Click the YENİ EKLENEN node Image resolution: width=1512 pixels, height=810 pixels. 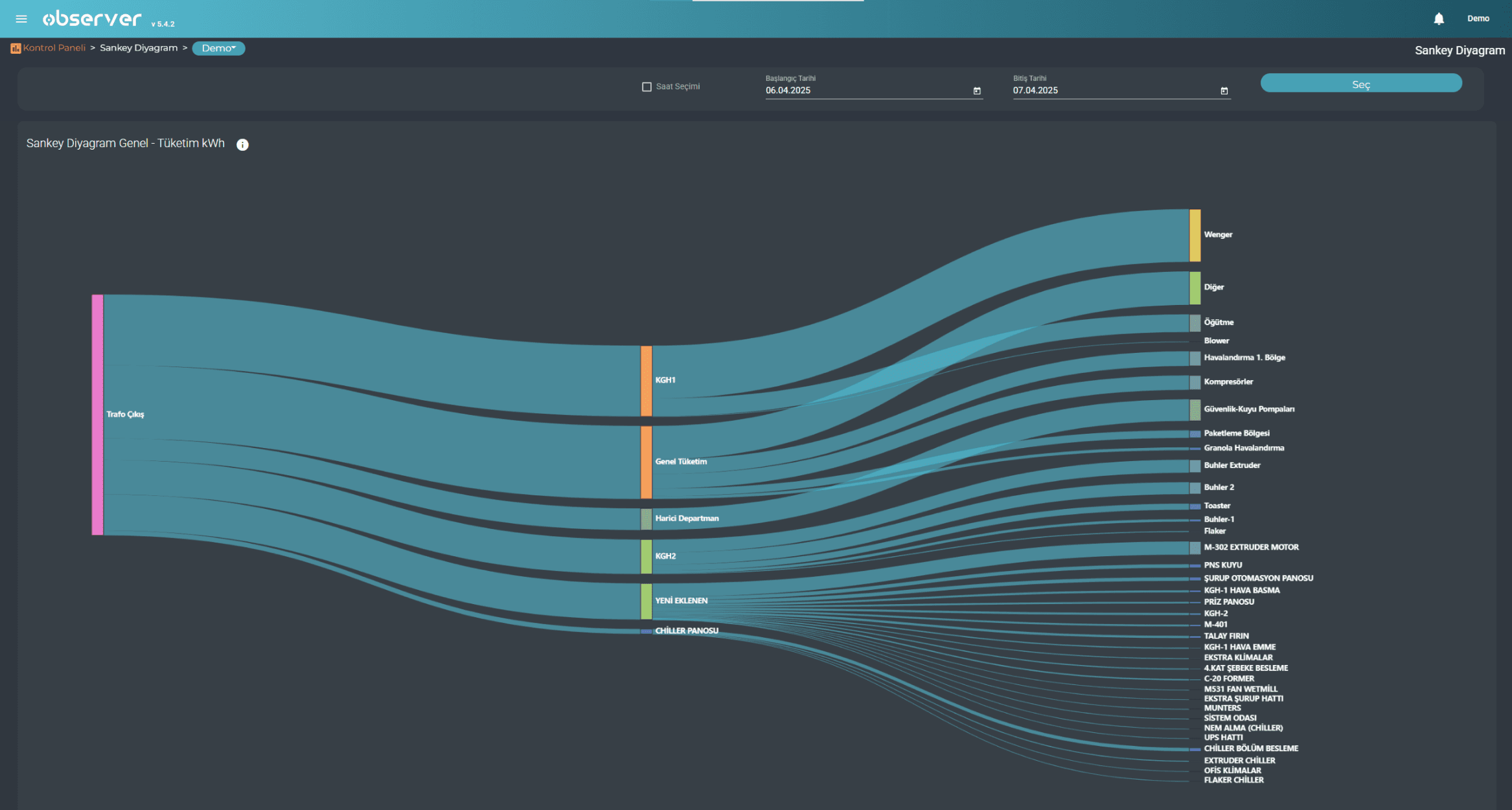click(647, 601)
